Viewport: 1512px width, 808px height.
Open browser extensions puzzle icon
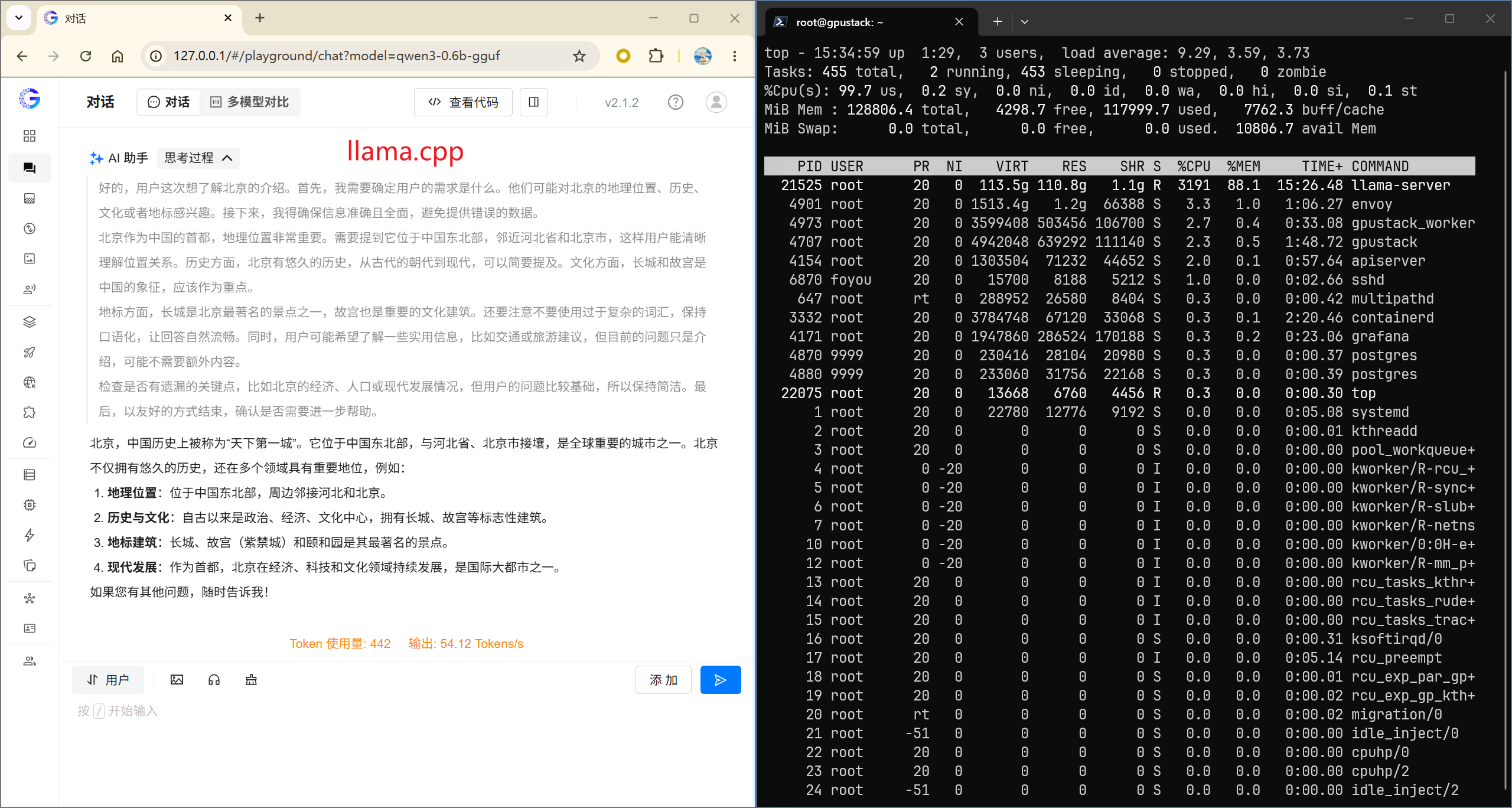[656, 56]
